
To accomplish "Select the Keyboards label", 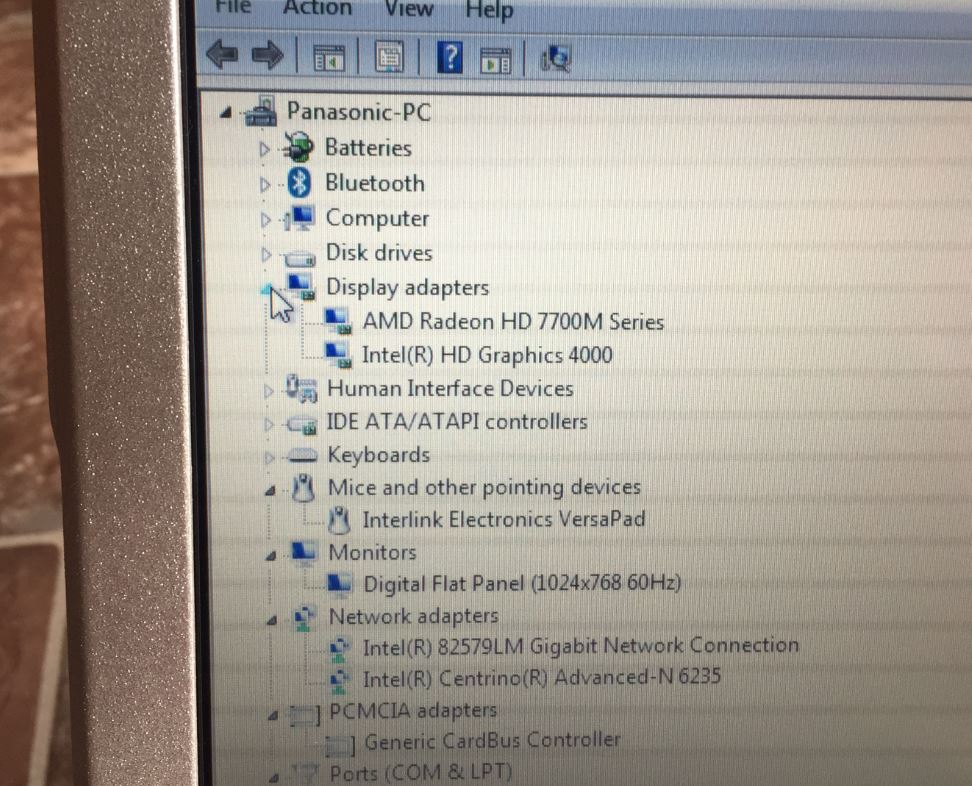I will pyautogui.click(x=379, y=455).
